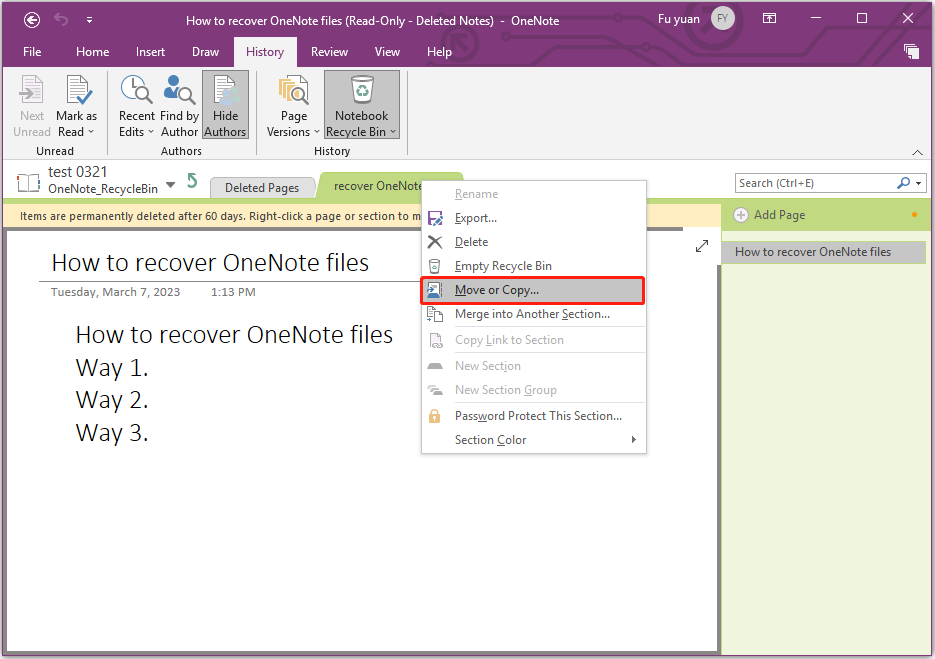Screen dimensions: 935x659
Task: Collapse the ribbon with the chevron
Action: point(917,153)
